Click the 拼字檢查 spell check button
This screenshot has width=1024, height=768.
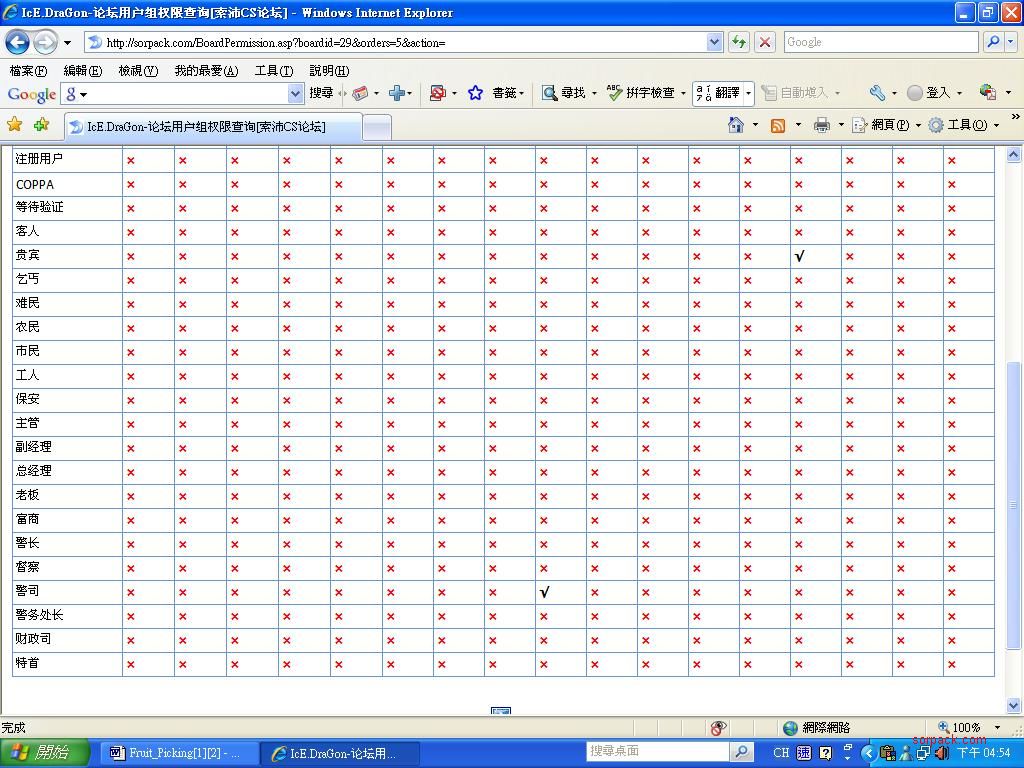pyautogui.click(x=641, y=93)
